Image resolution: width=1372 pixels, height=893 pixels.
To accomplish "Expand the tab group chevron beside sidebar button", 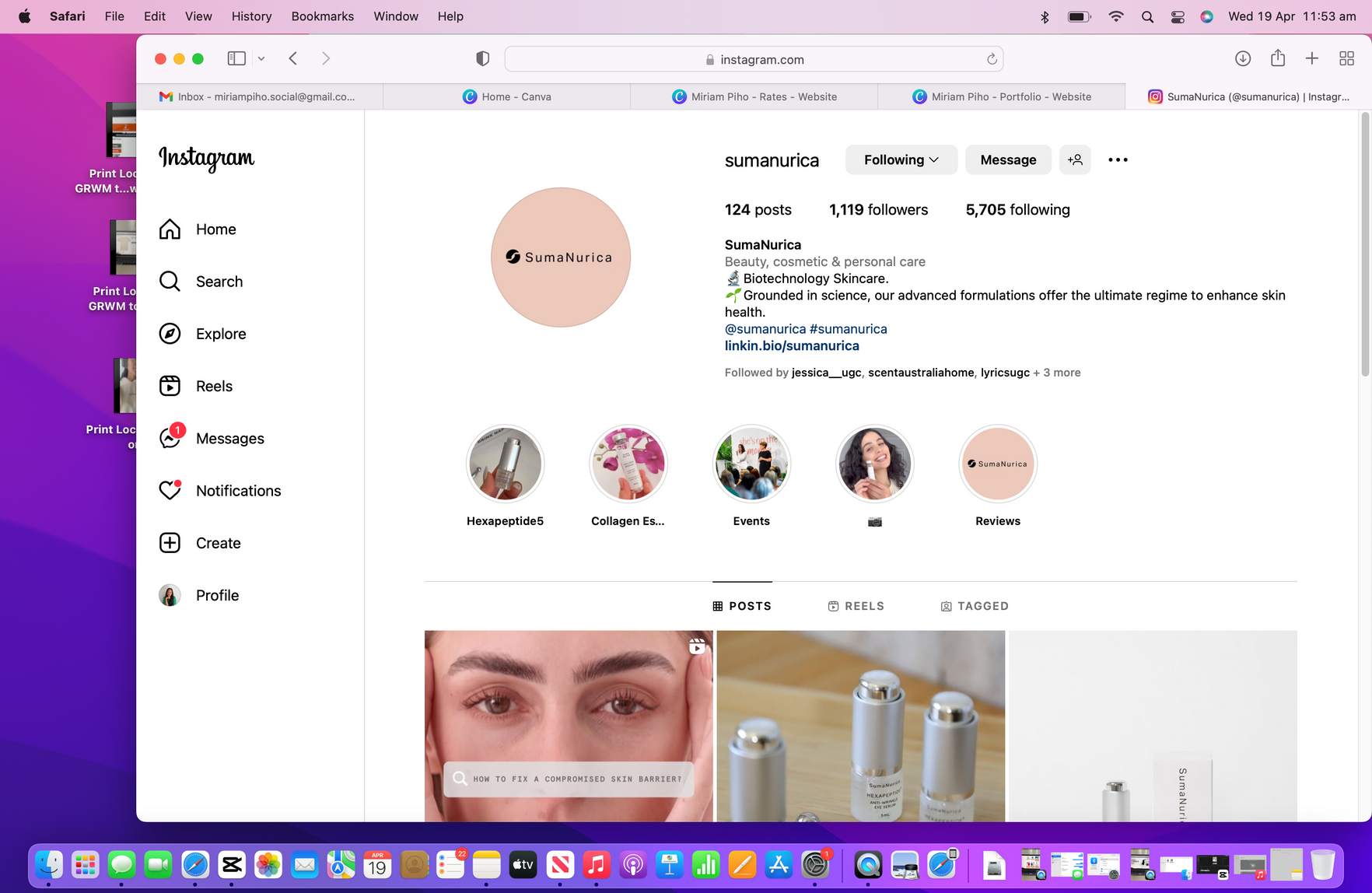I will point(261,58).
